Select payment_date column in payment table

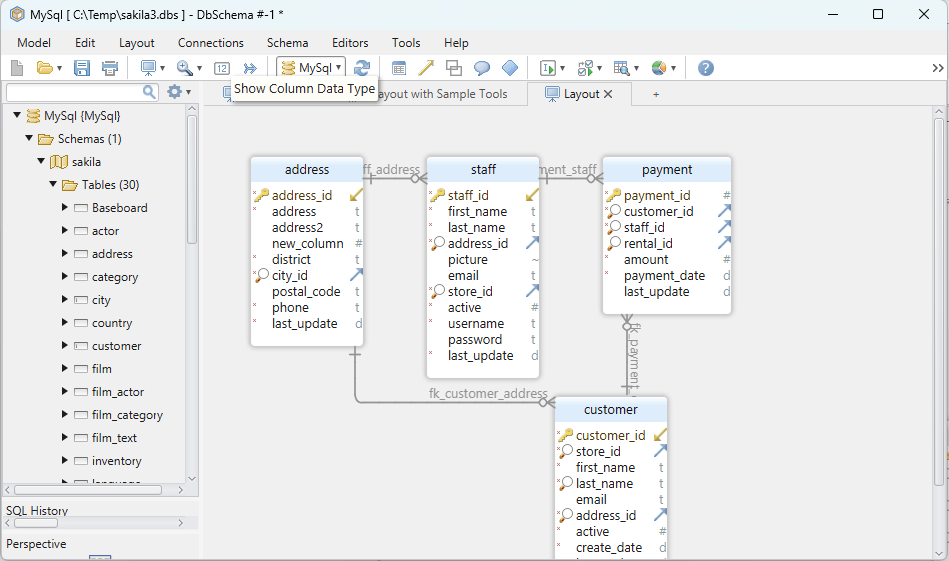pos(664,275)
